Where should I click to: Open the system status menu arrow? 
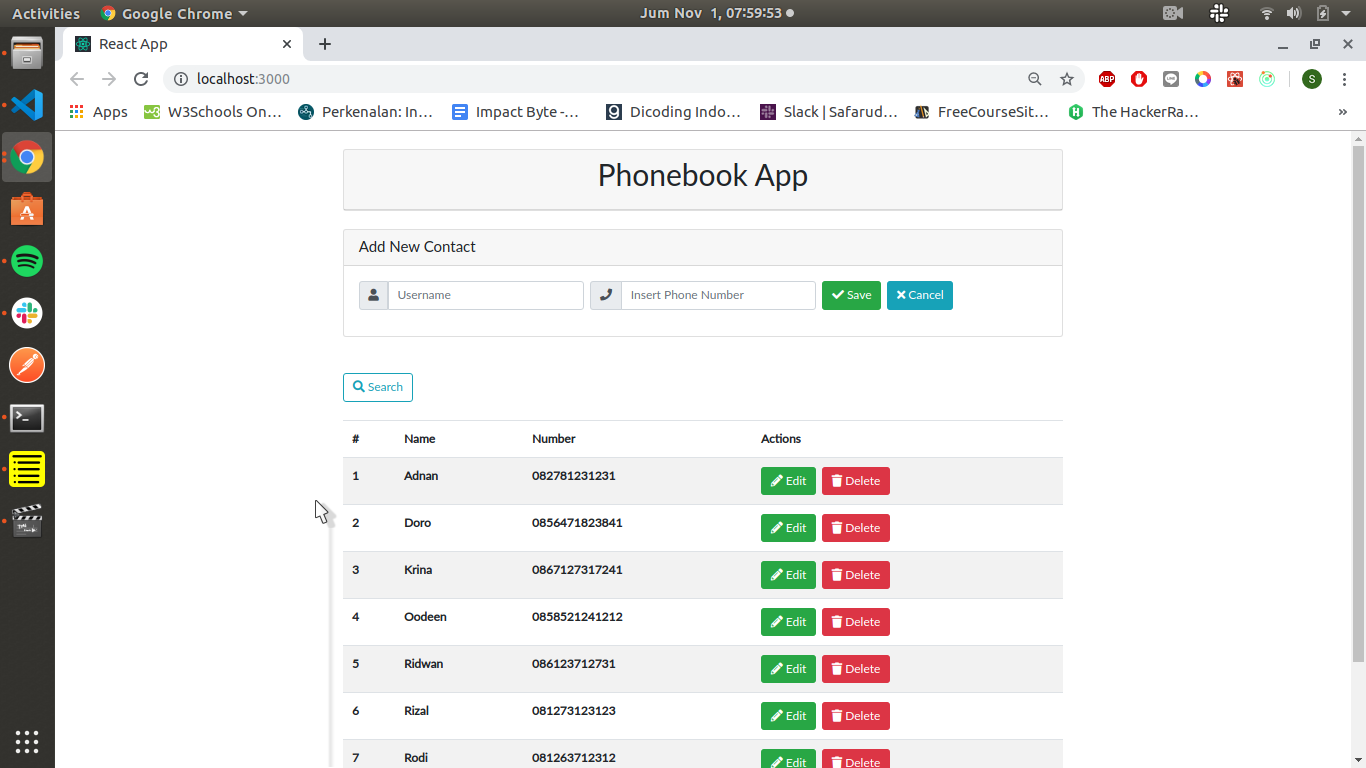point(1346,13)
